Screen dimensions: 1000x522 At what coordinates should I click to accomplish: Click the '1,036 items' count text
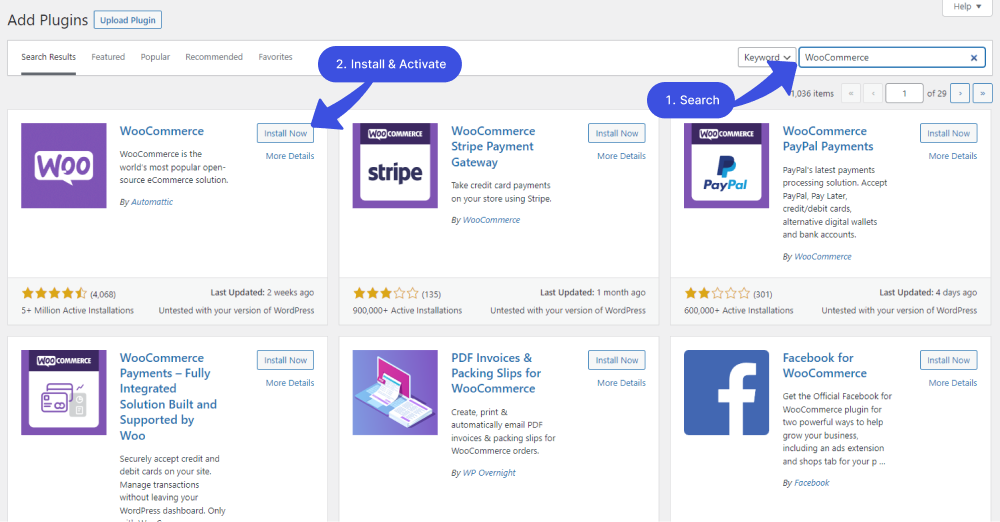point(812,93)
